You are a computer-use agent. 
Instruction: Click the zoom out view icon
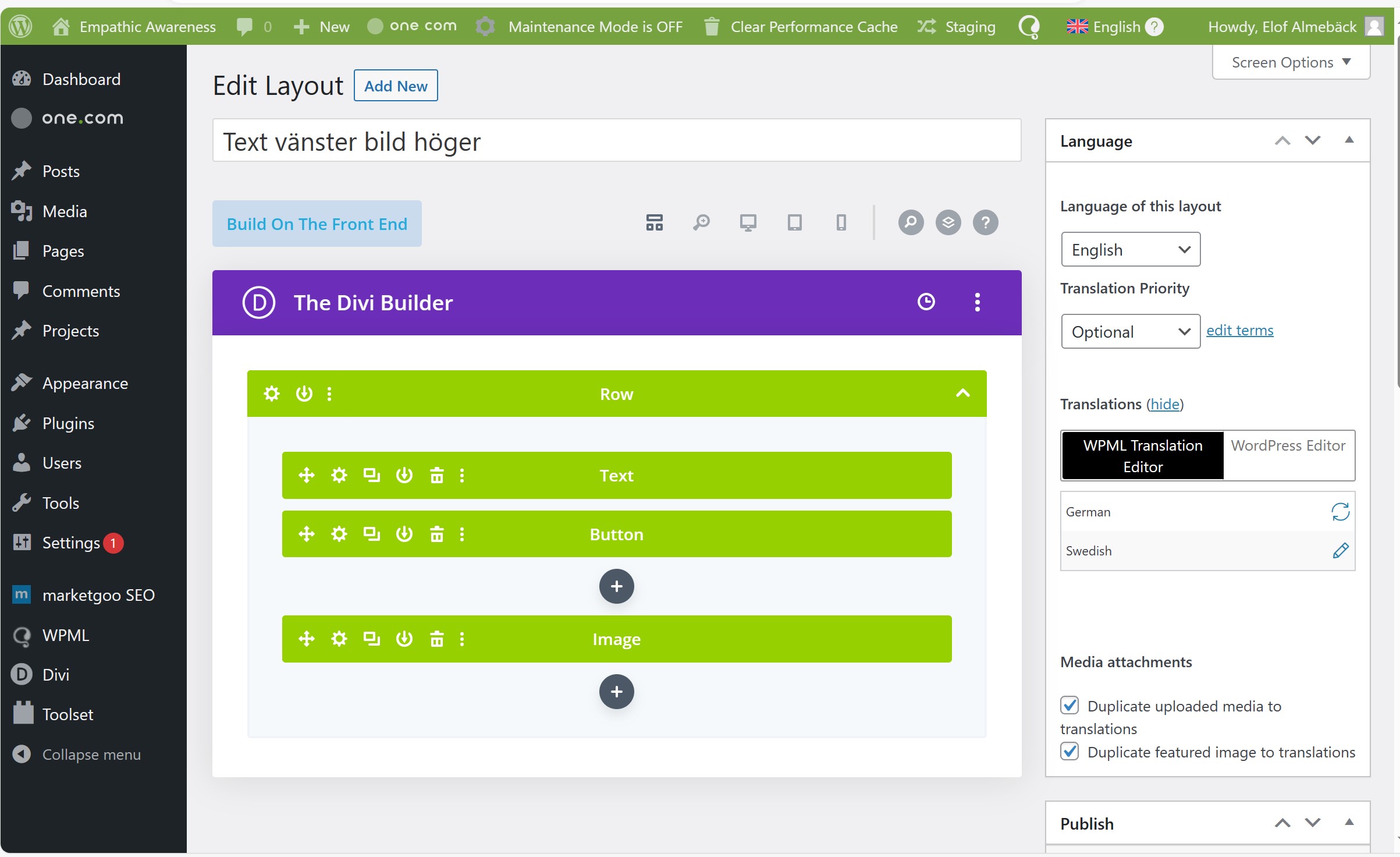click(x=701, y=222)
